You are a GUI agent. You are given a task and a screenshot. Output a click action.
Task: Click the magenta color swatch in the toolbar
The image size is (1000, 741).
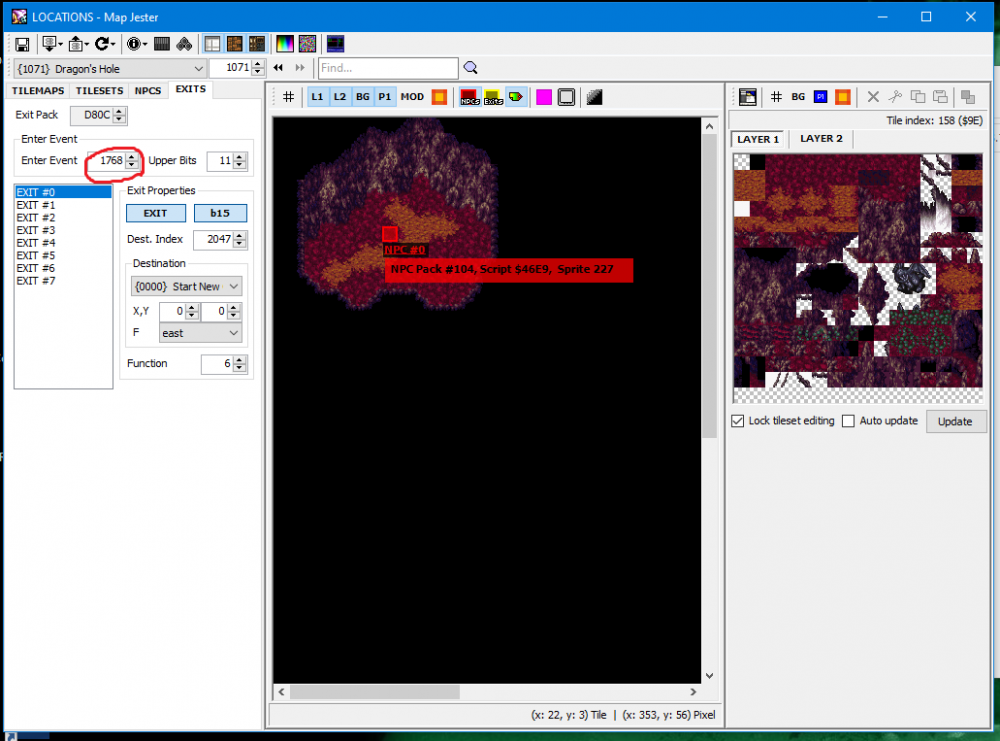click(544, 97)
